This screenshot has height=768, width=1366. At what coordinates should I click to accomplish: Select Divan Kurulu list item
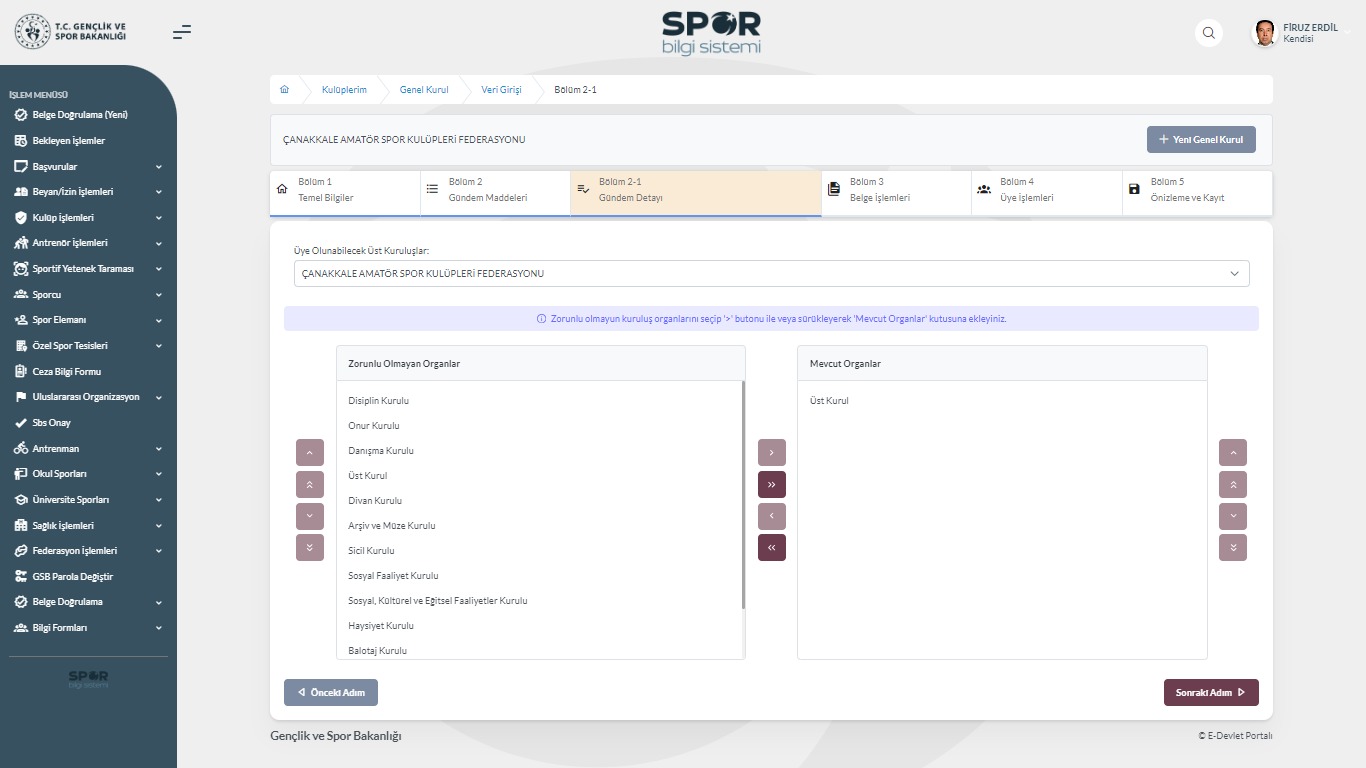[x=540, y=501]
